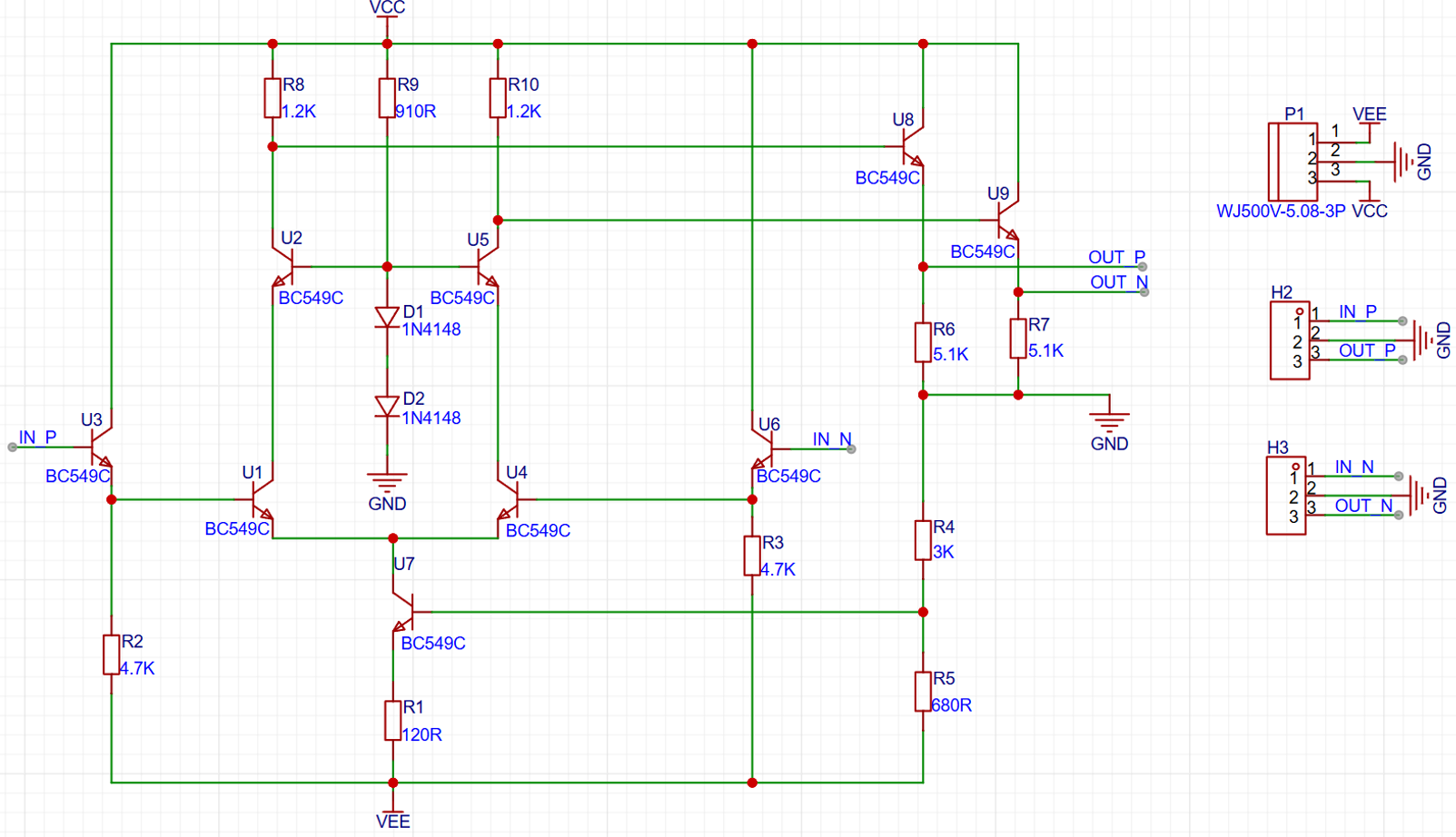The image size is (1456, 837).
Task: Click the 4.7K value of R3
Action: tap(778, 570)
